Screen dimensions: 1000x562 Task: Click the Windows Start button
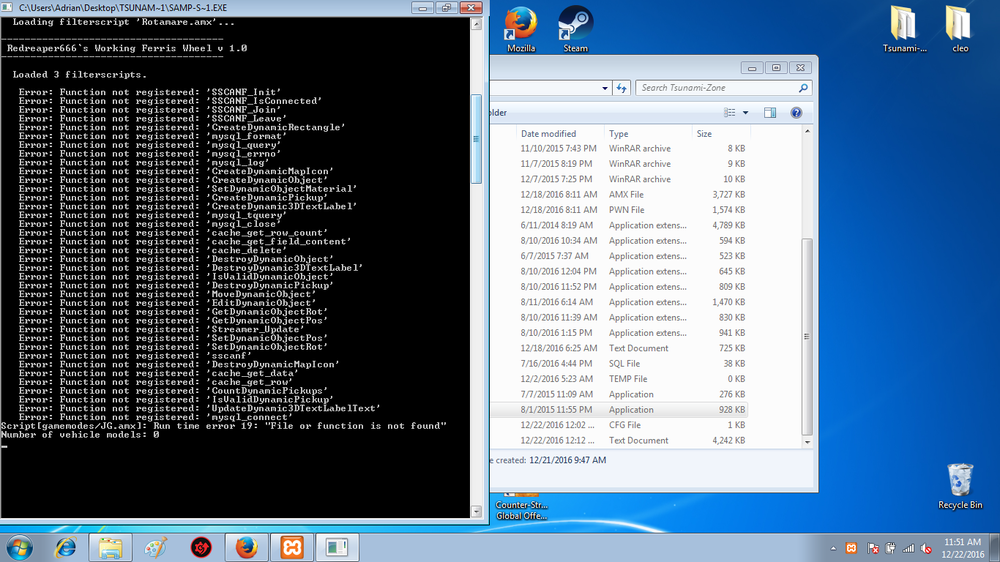[x=20, y=547]
